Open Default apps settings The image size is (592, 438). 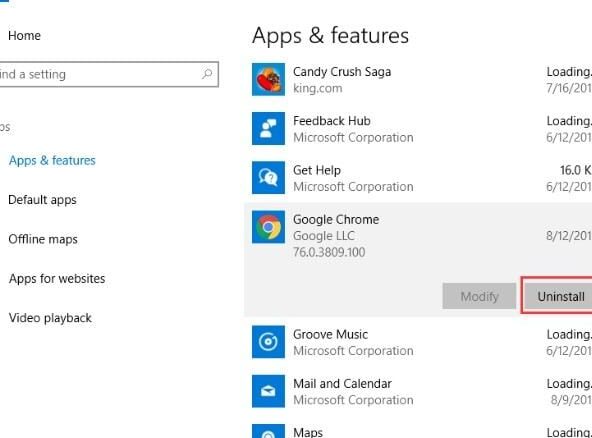(x=42, y=200)
